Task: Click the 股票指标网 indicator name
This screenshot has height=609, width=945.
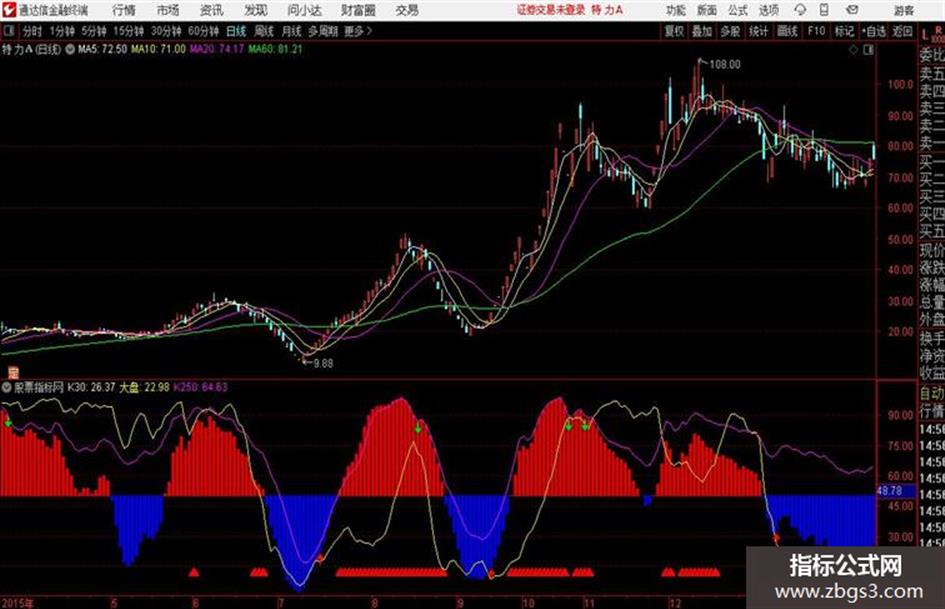Action: (39, 387)
